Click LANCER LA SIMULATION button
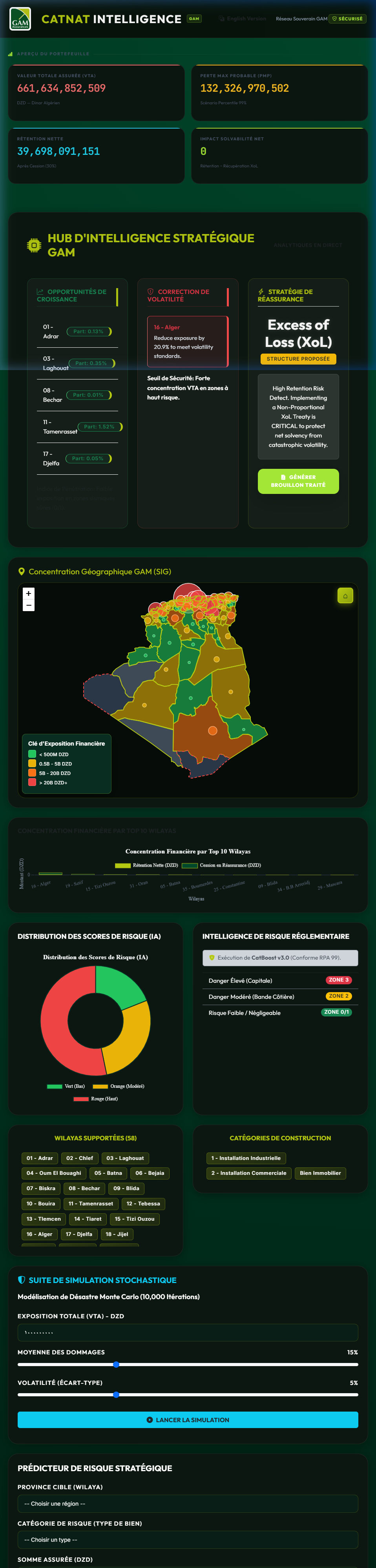Image resolution: width=376 pixels, height=1568 pixels. coord(188,1419)
